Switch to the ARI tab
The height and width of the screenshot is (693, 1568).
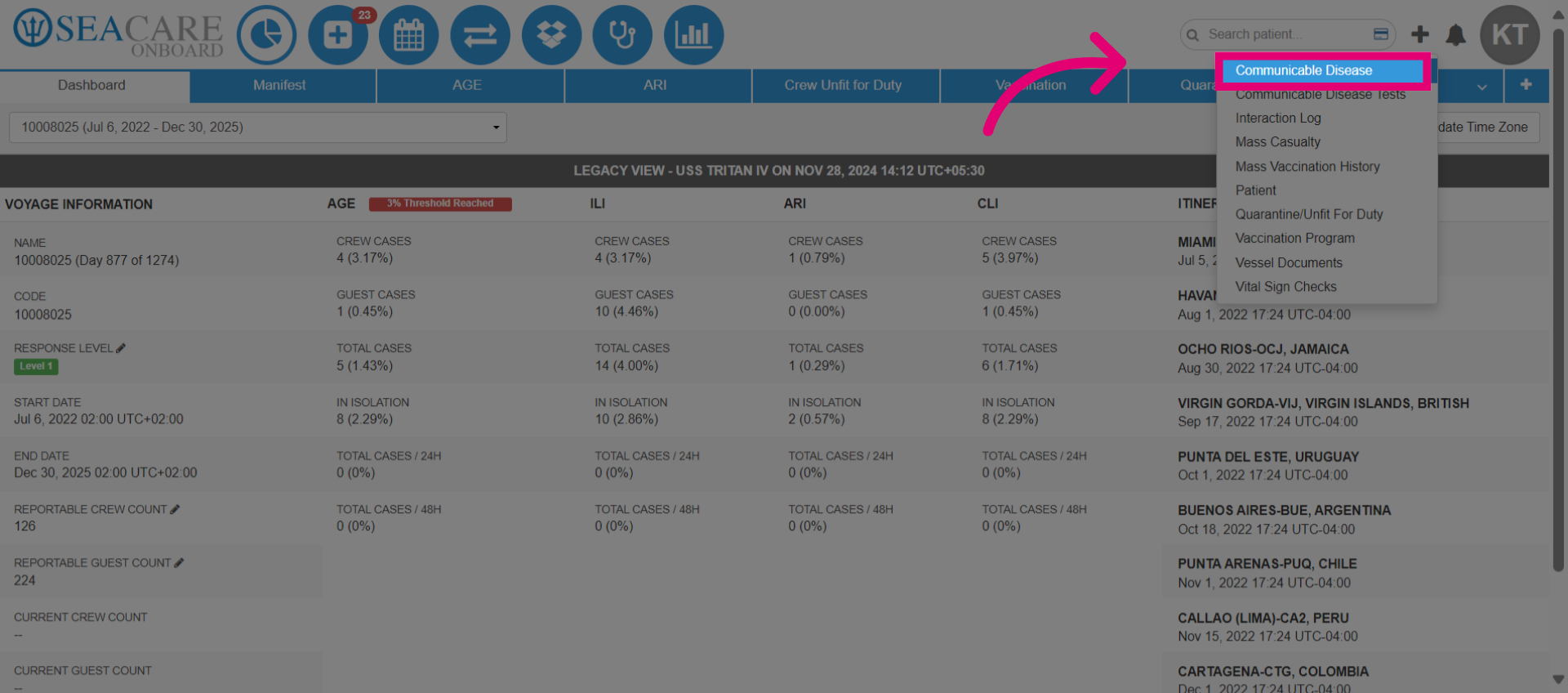click(655, 85)
